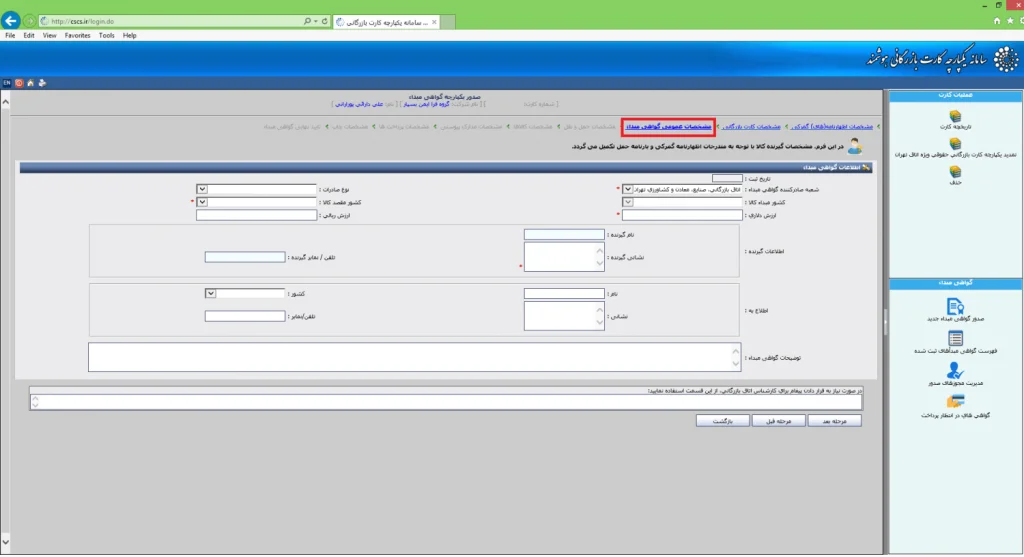This screenshot has width=1024, height=557.
Task: Open the certificates awaiting payment icon
Action: pyautogui.click(x=955, y=401)
